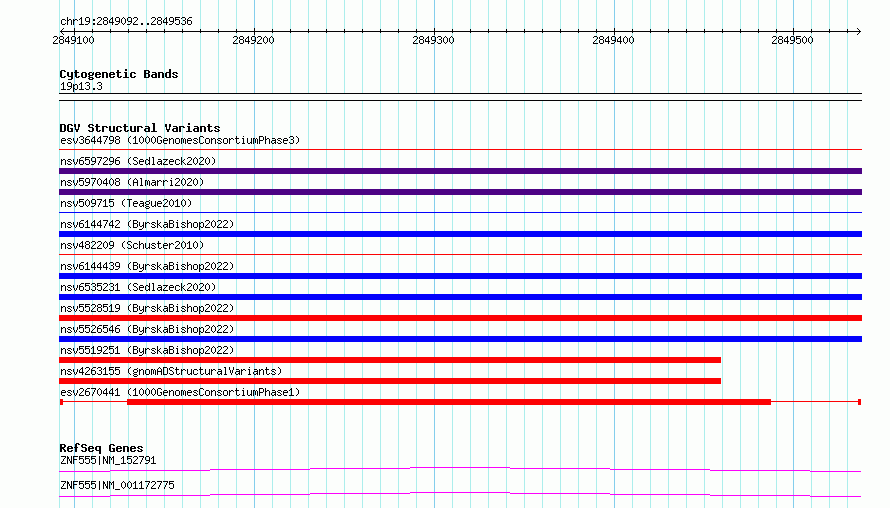Click the red bar below nsv5519251
This screenshot has width=890, height=508.
(390, 360)
